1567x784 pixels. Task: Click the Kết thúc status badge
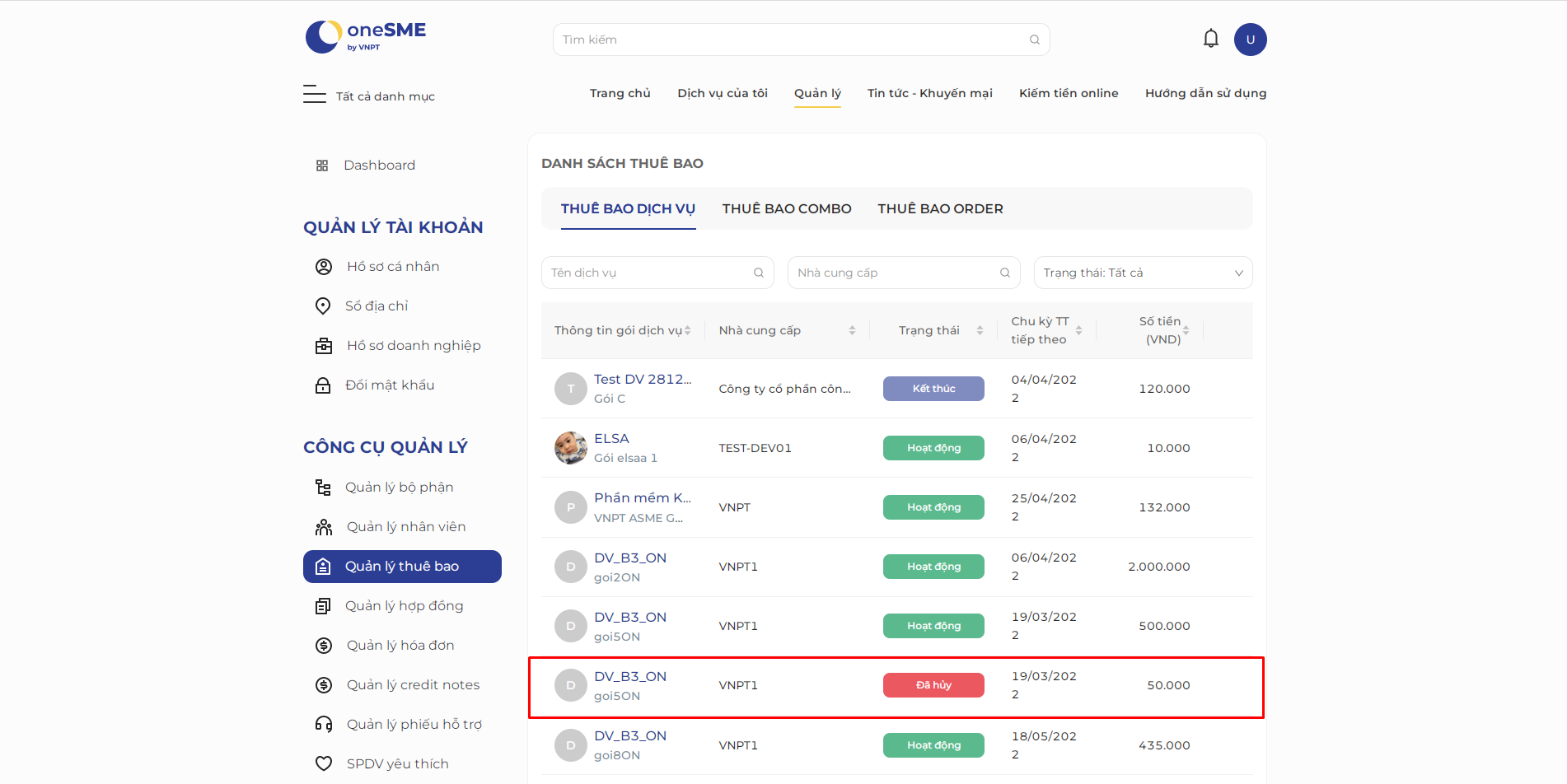tap(933, 389)
